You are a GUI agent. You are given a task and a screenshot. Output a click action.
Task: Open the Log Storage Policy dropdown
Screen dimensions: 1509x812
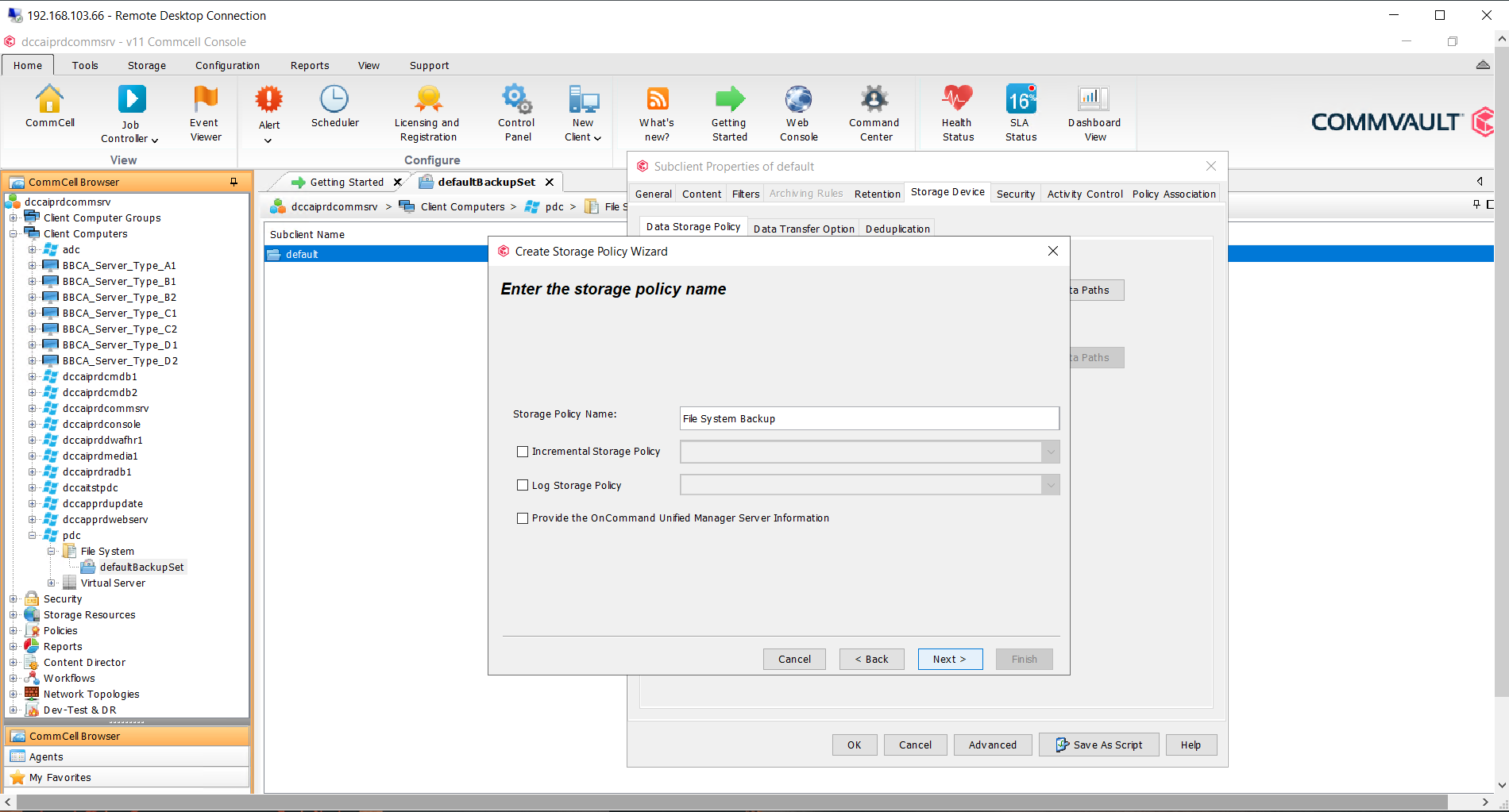click(1050, 485)
